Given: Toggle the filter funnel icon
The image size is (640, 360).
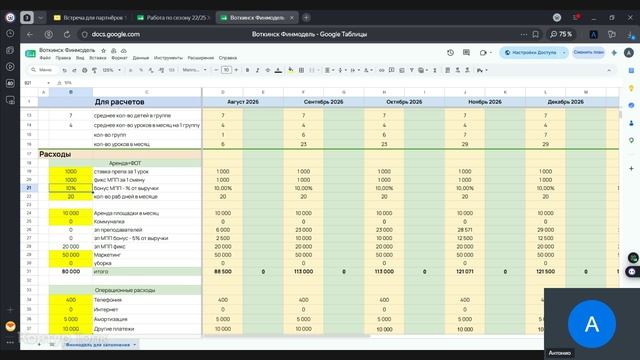Looking at the screenshot, I should 411,70.
